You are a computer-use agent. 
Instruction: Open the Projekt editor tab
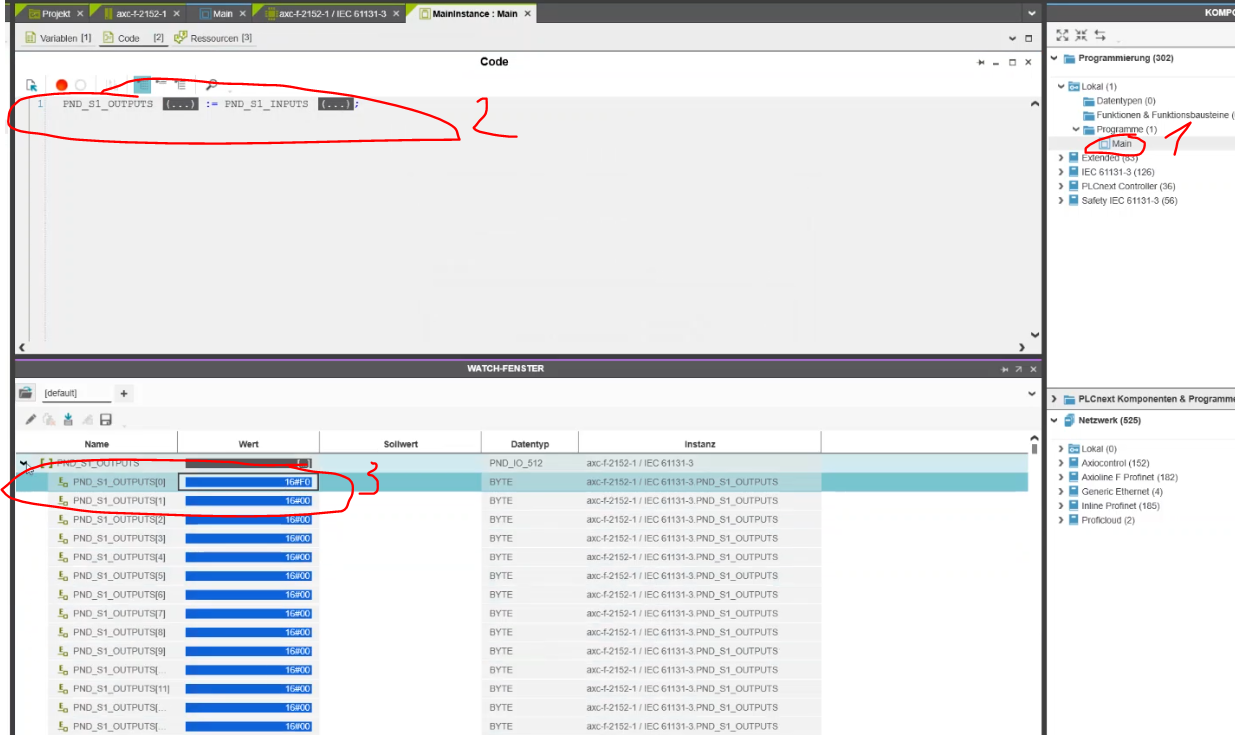coord(57,14)
